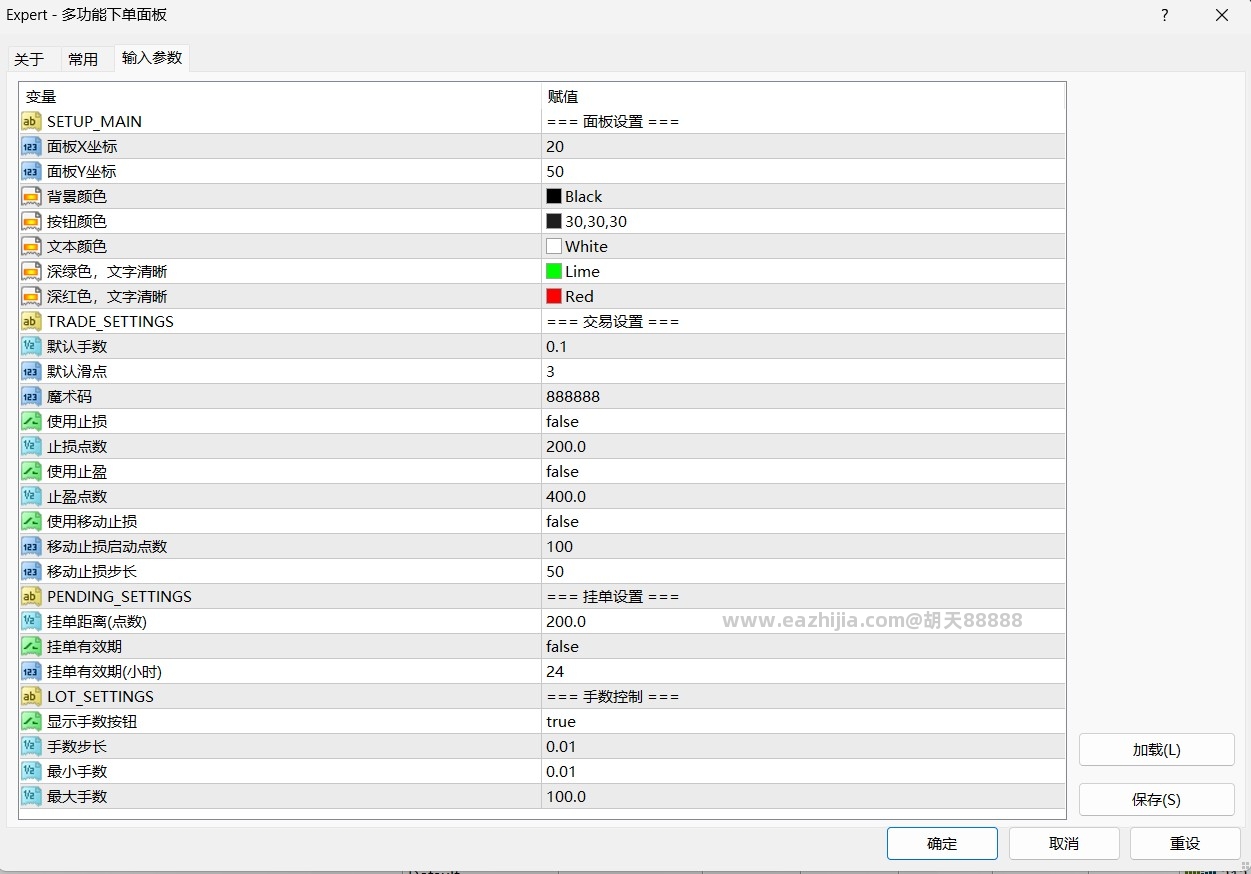Click the integer icon beside 挂单有效期(小时)
The width and height of the screenshot is (1251, 874).
[x=31, y=671]
